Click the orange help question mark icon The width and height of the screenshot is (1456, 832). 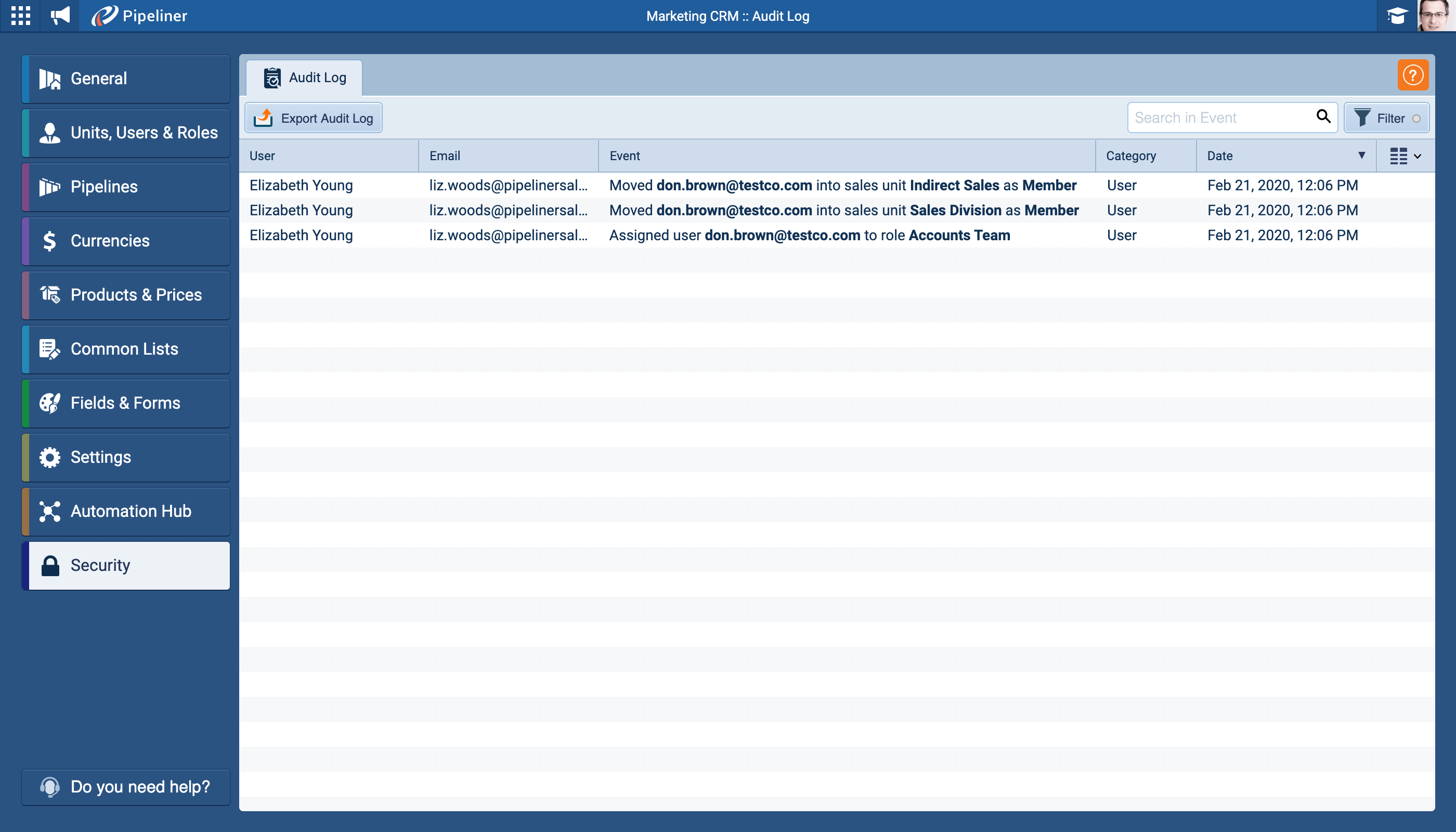click(x=1412, y=75)
